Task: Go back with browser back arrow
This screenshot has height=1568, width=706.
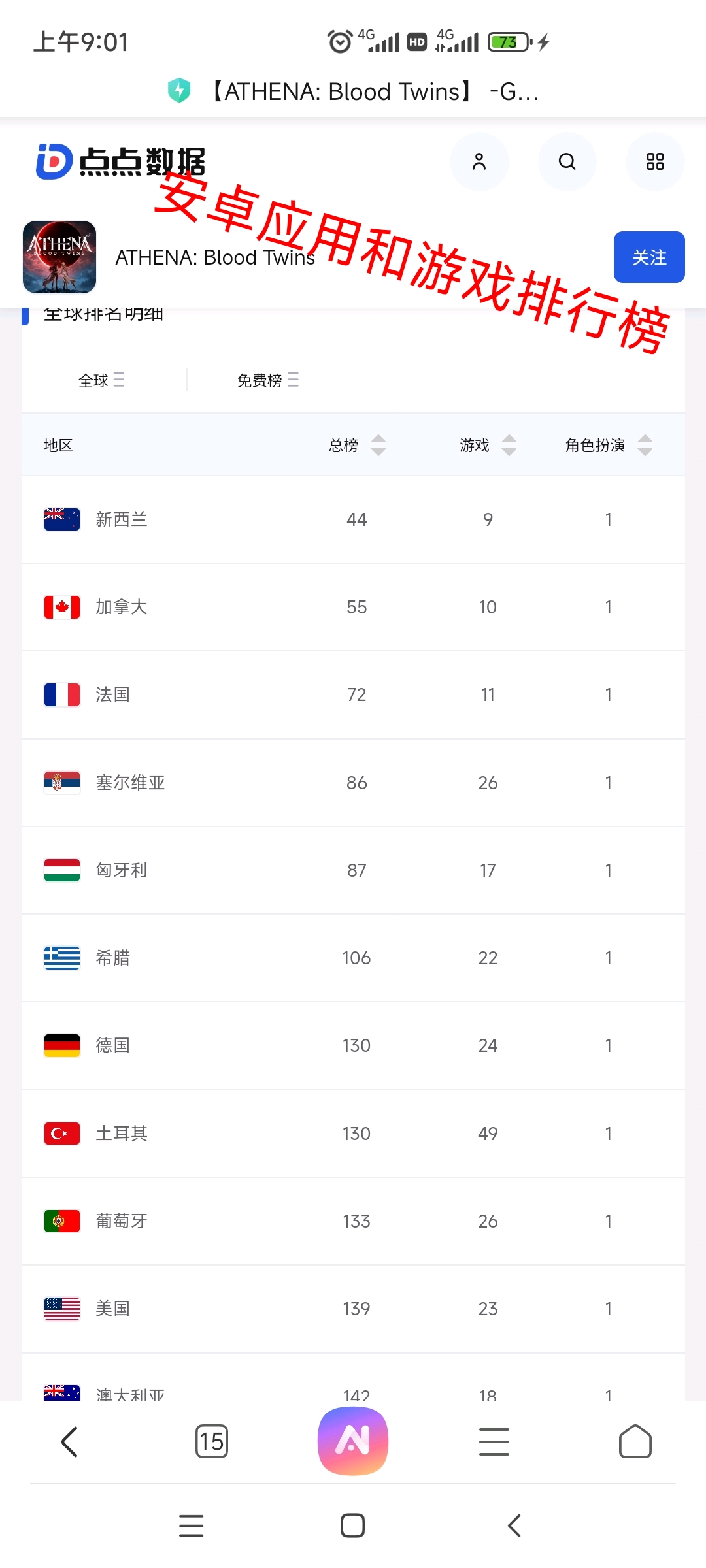Action: [70, 1441]
